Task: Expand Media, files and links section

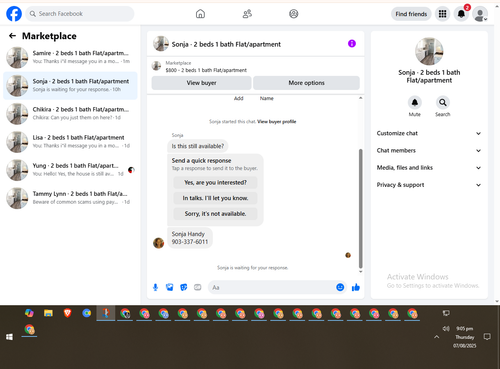Action: (429, 168)
